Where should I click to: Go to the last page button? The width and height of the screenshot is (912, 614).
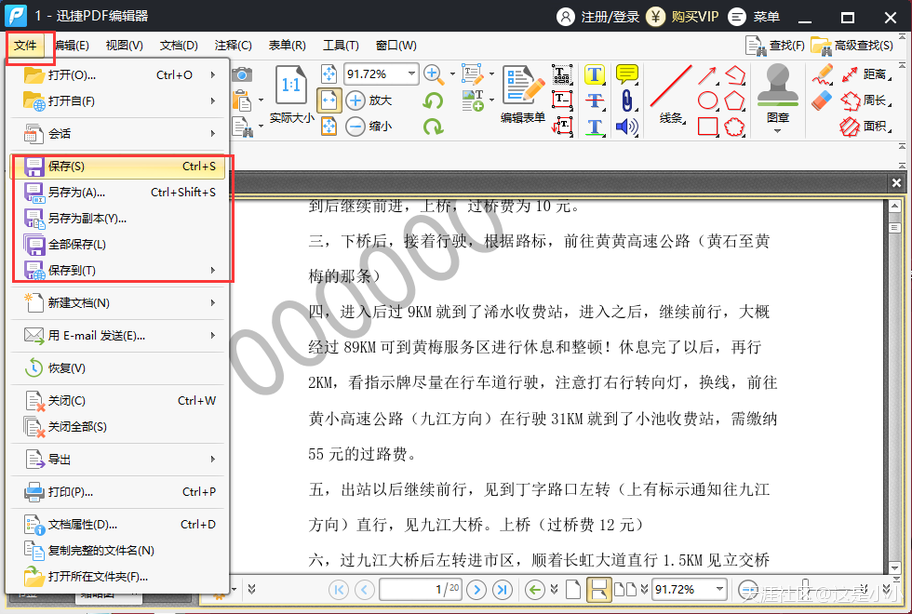(x=502, y=590)
